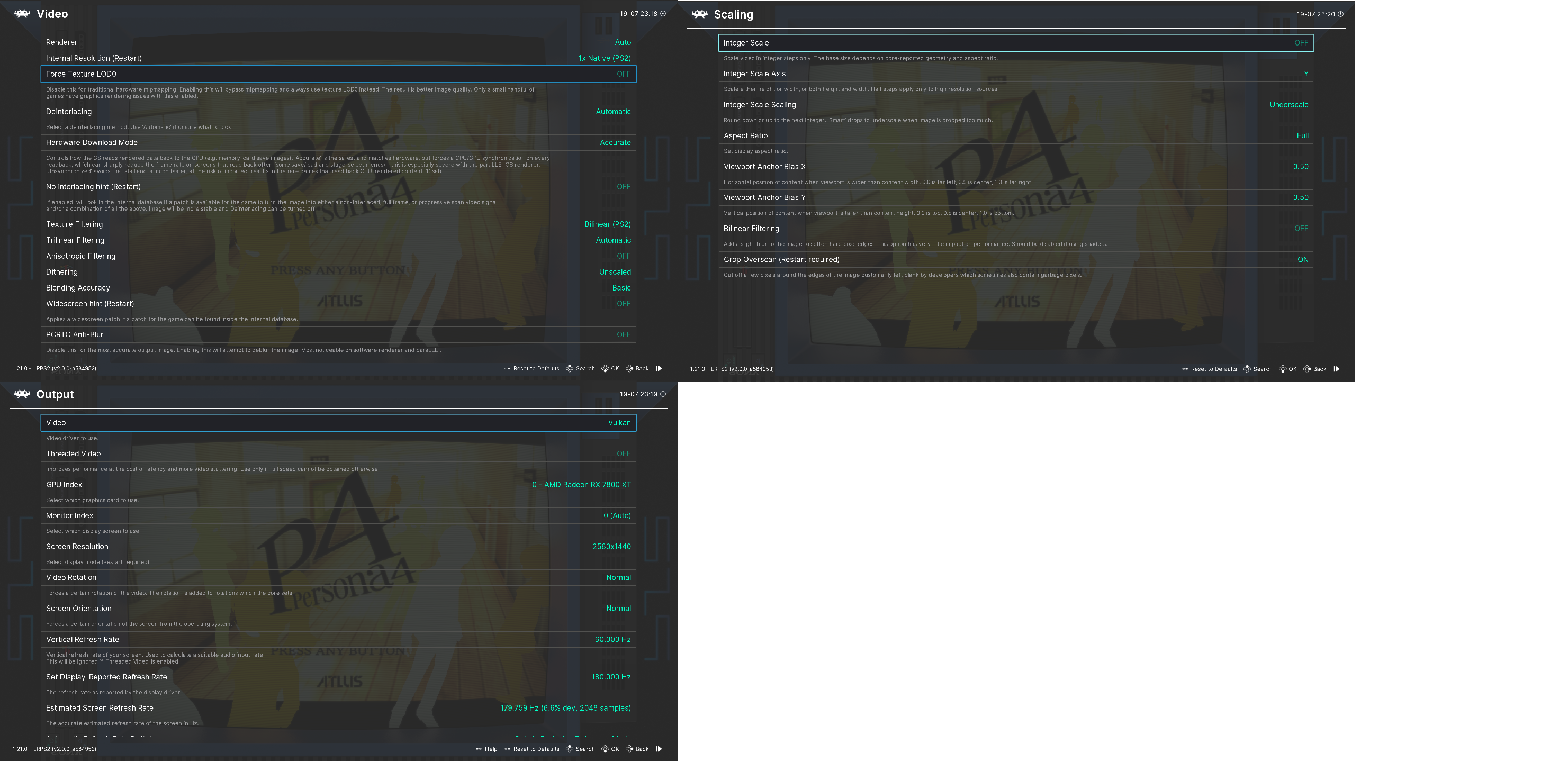The height and width of the screenshot is (762, 1568).
Task: Toggle Force Texture LOD0 in Video settings
Action: pos(338,74)
